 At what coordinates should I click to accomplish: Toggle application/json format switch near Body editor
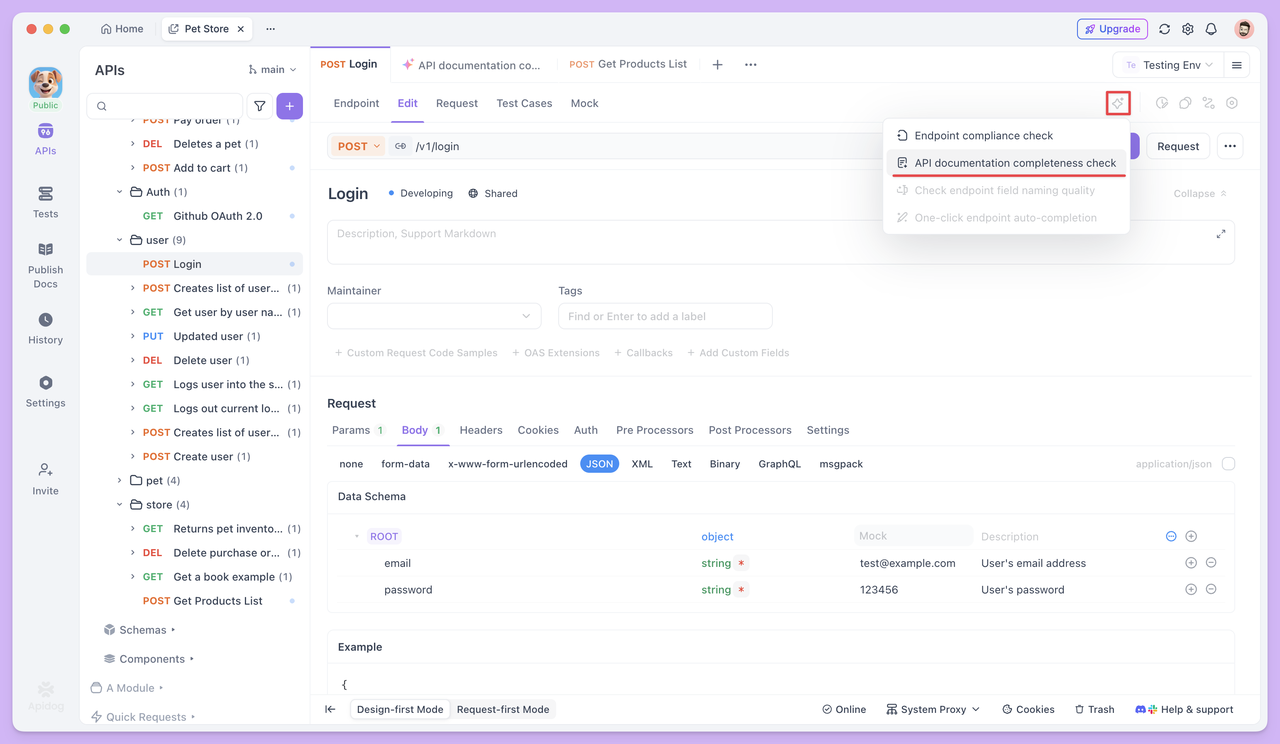[x=1228, y=463]
